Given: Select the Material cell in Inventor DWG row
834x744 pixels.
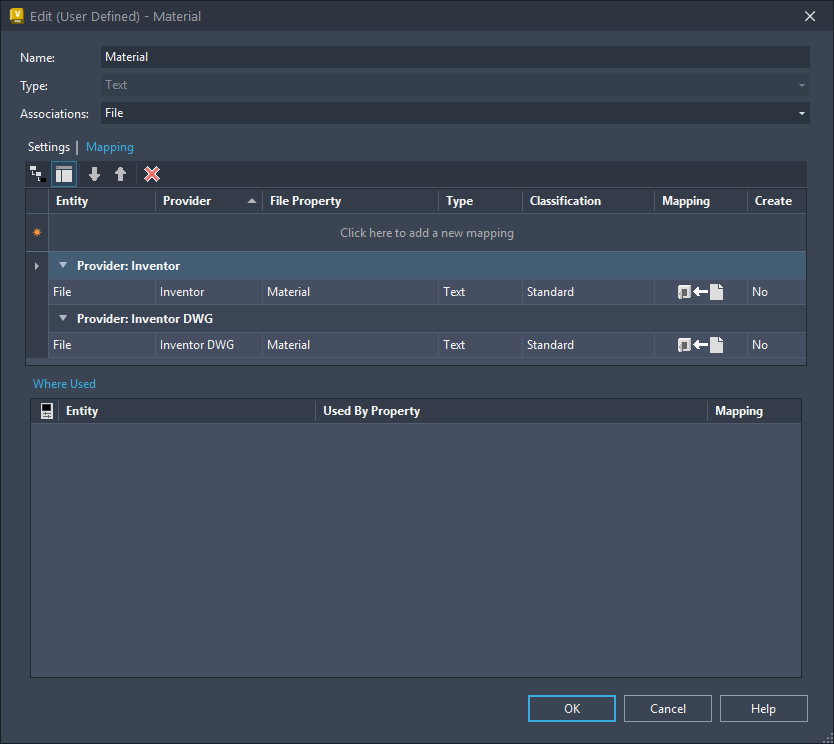Looking at the screenshot, I should click(350, 345).
